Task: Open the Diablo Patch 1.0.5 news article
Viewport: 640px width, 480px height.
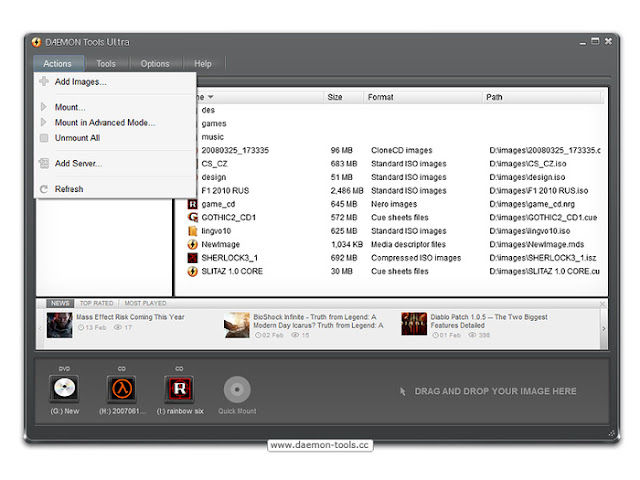Action: (489, 321)
